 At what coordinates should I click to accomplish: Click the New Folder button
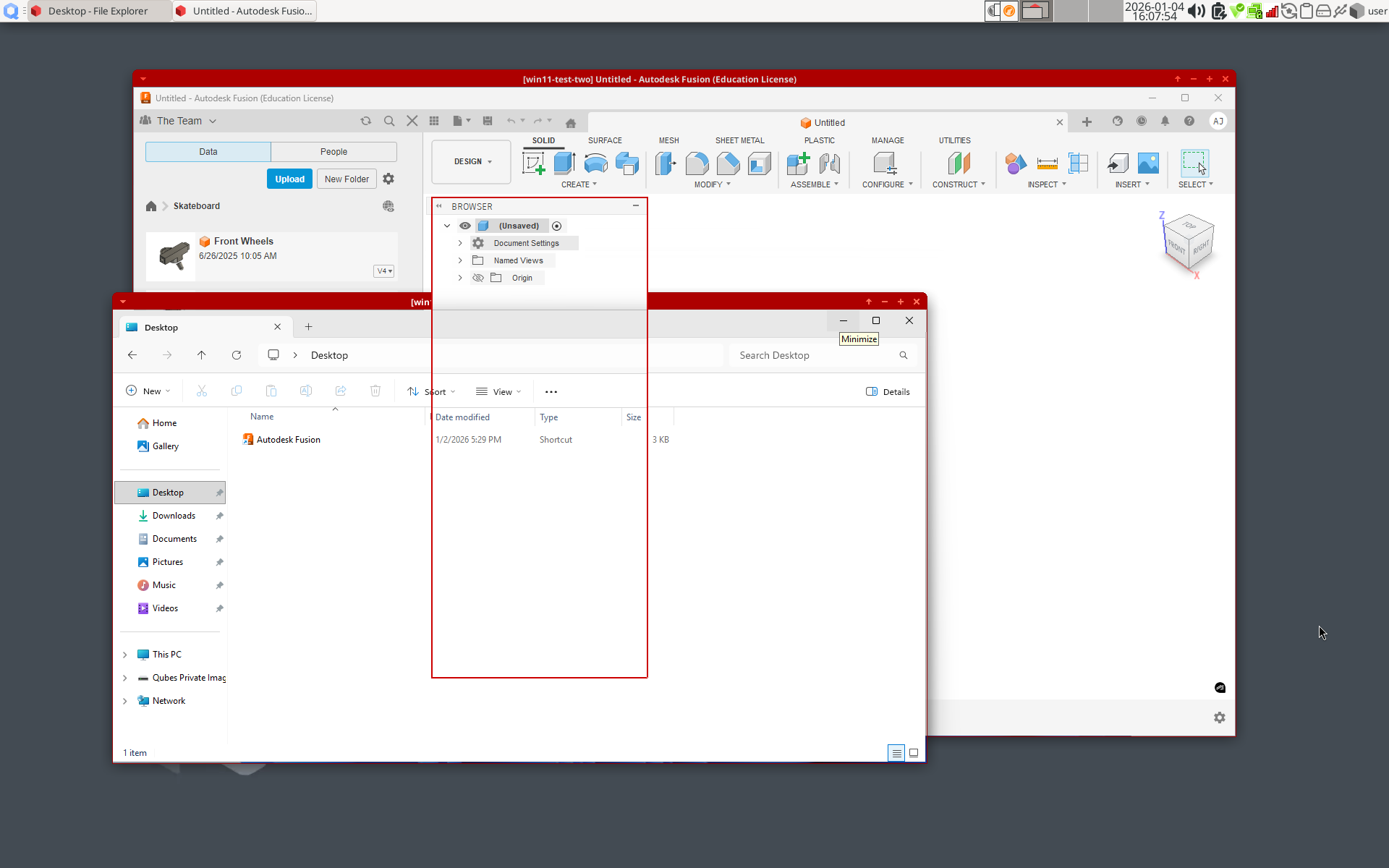coord(347,179)
